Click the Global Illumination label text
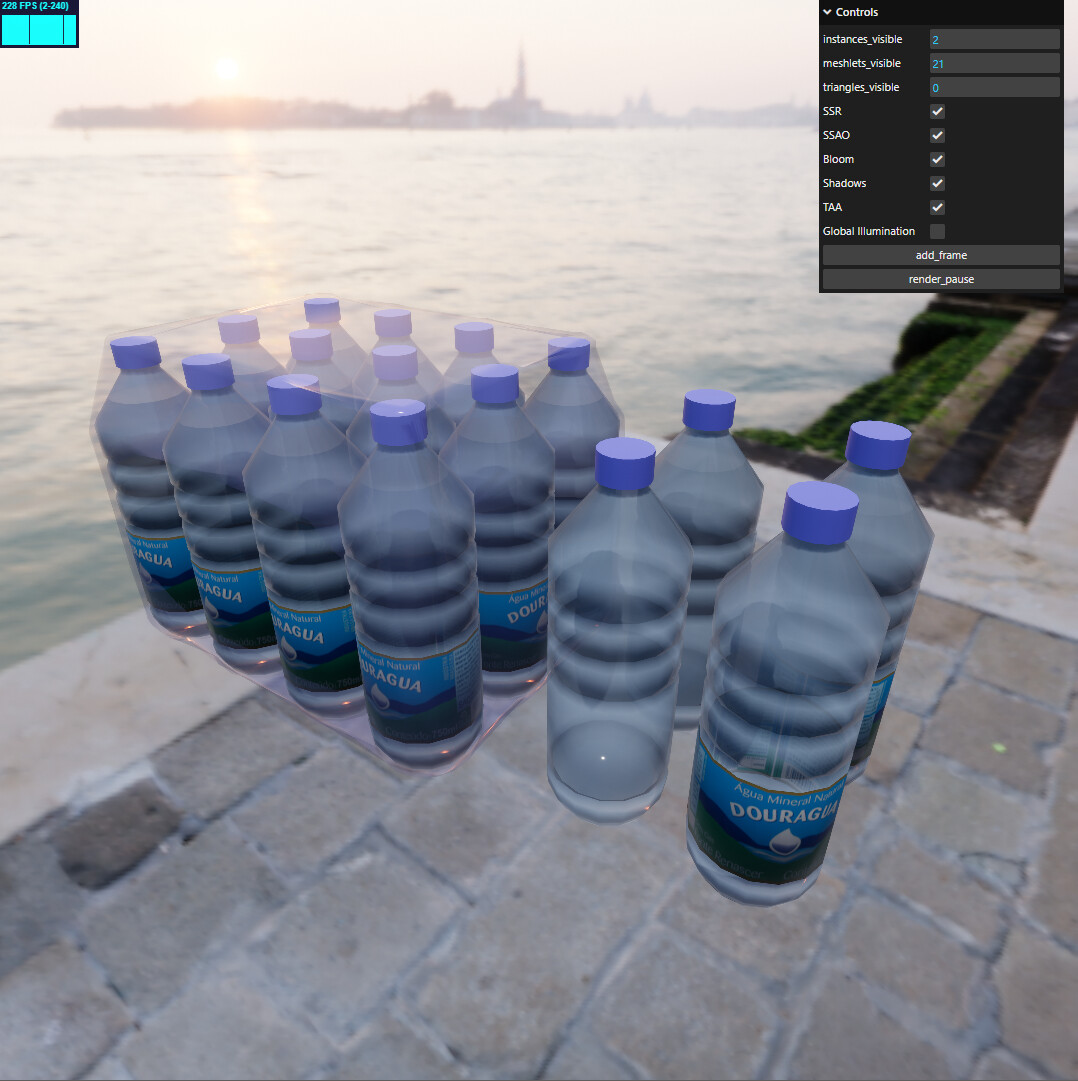This screenshot has height=1081, width=1078. point(868,232)
